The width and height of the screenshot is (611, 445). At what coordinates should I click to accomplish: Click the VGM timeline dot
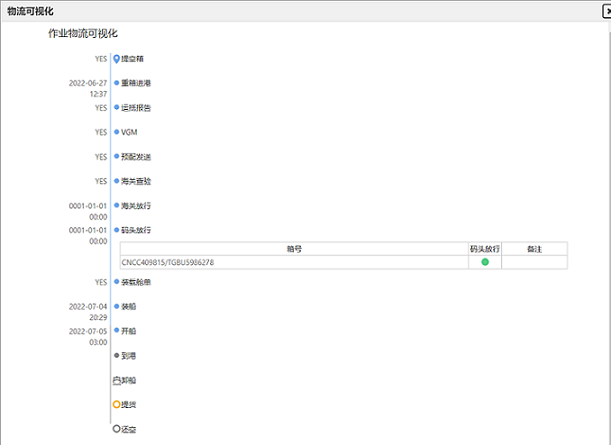(x=117, y=132)
